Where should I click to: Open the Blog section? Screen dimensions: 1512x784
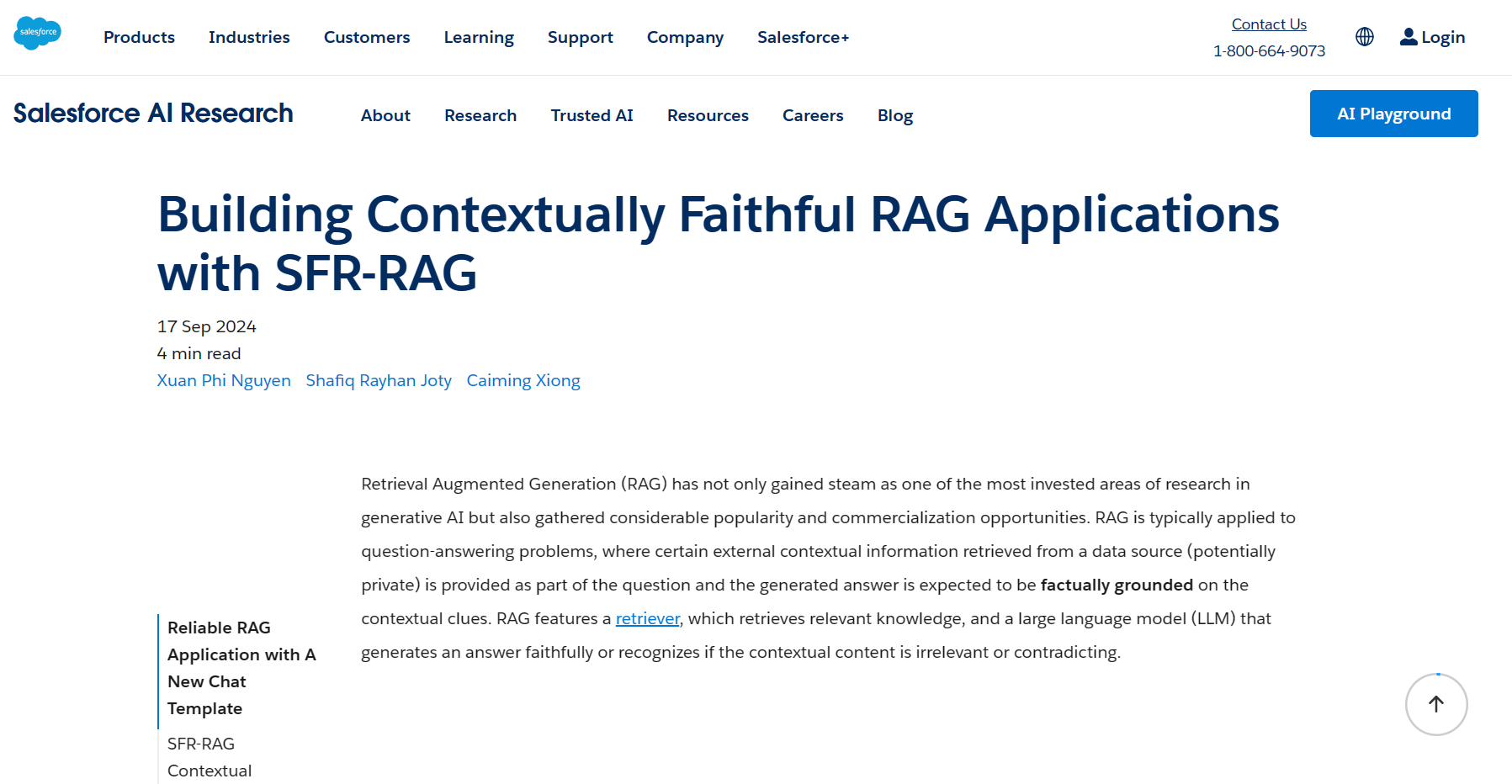894,115
